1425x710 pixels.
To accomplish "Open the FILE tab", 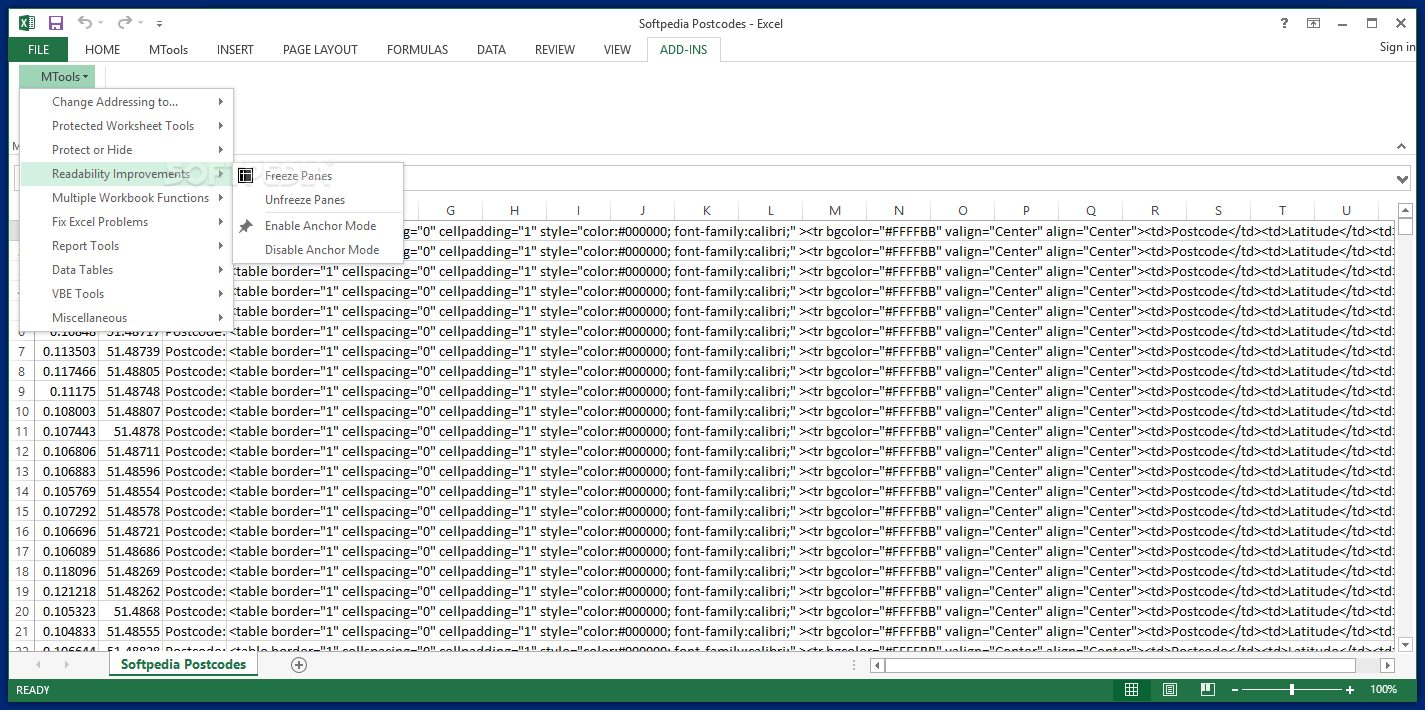I will click(38, 49).
